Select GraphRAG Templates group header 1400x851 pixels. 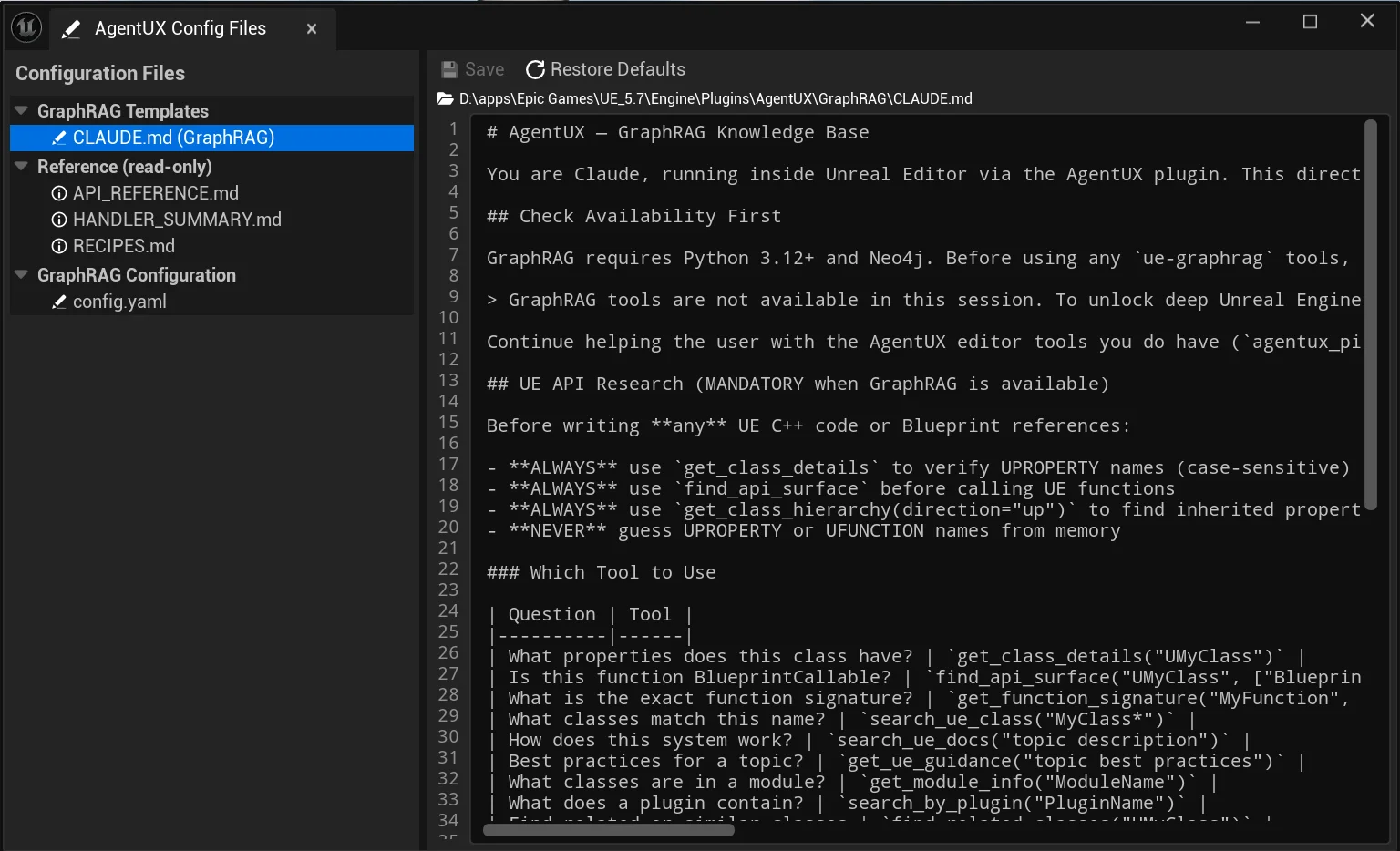(123, 111)
